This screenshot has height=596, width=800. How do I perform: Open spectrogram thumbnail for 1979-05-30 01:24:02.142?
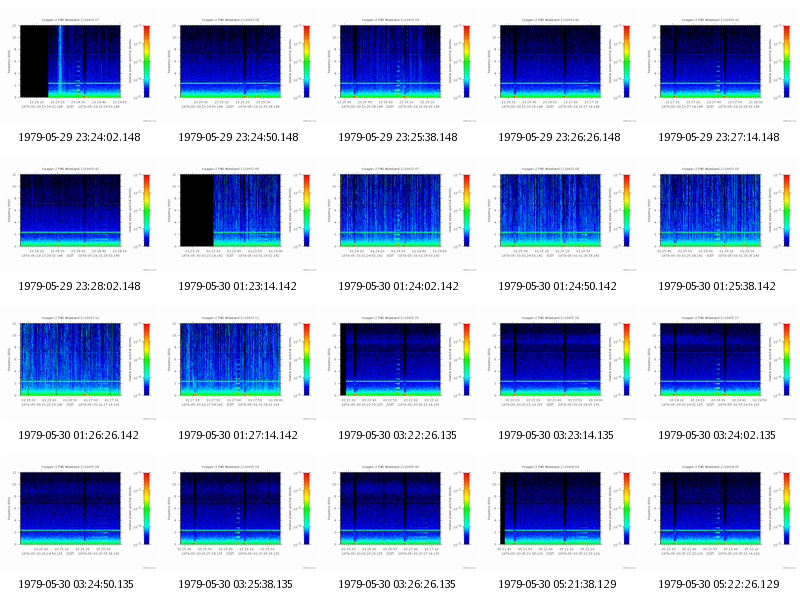[x=399, y=216]
